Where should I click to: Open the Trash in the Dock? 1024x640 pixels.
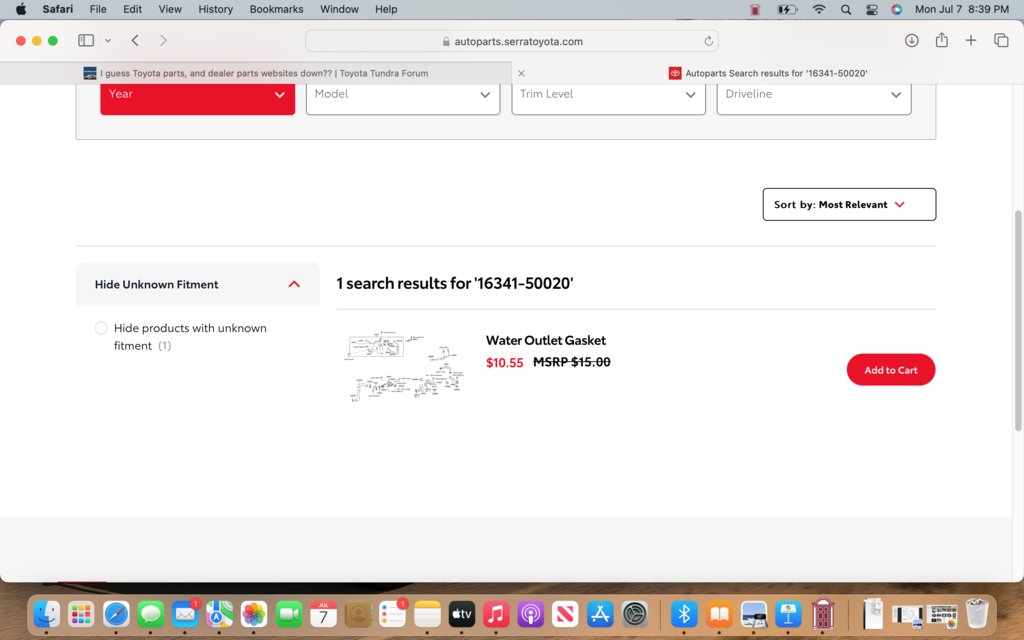coord(978,614)
